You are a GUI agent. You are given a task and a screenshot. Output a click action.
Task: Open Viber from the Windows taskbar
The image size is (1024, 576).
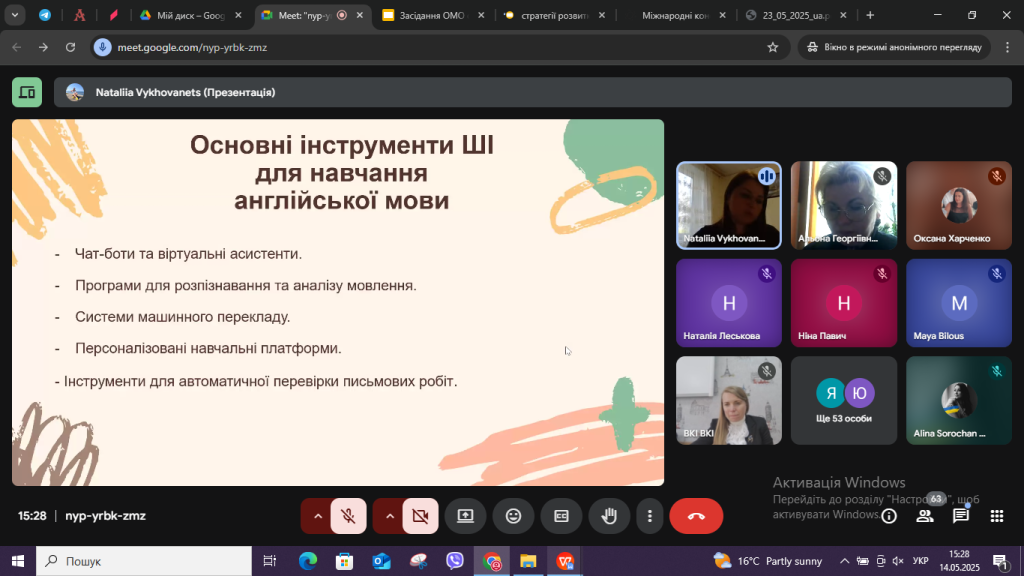tap(455, 561)
